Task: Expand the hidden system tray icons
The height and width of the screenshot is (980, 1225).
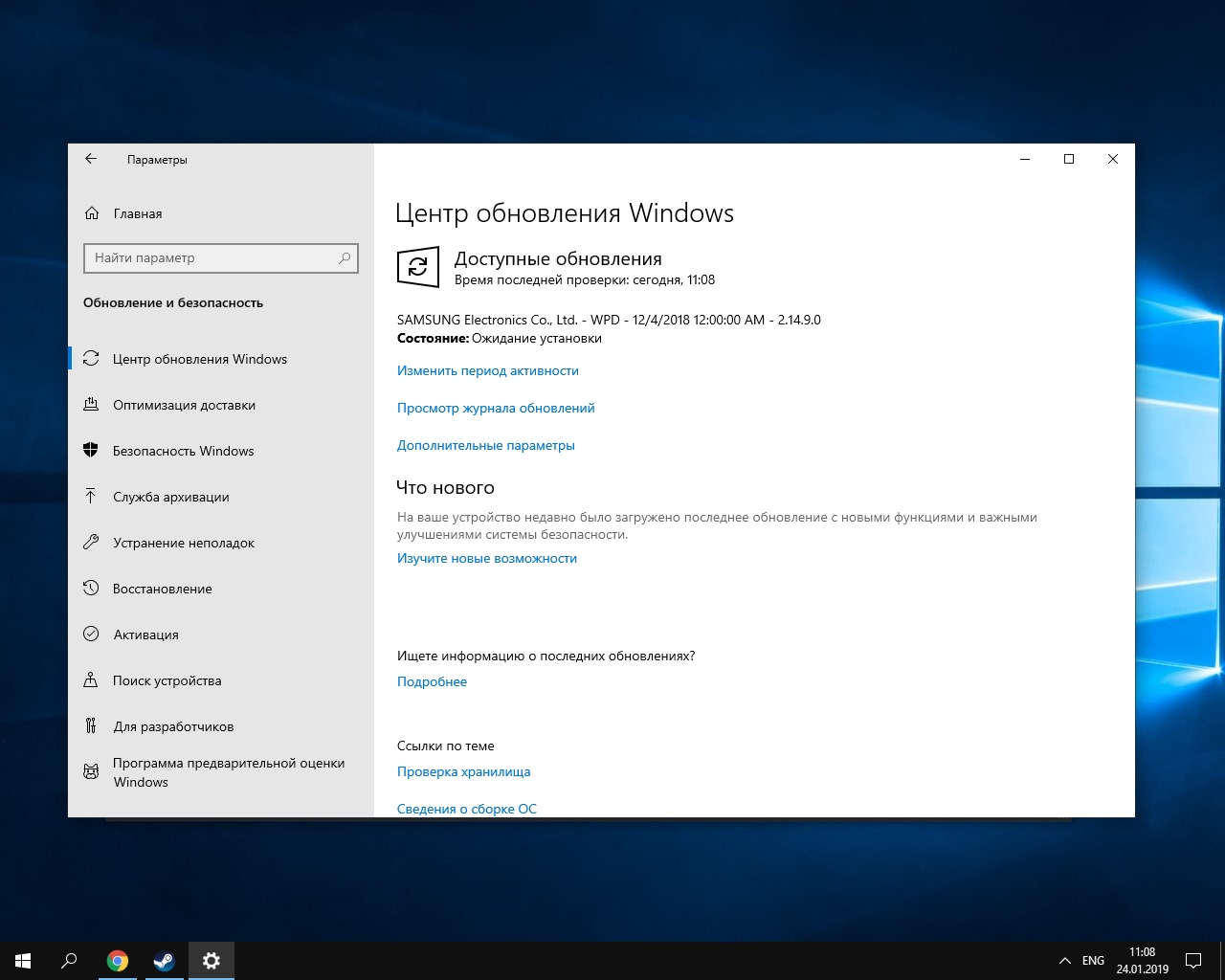Action: [1064, 961]
